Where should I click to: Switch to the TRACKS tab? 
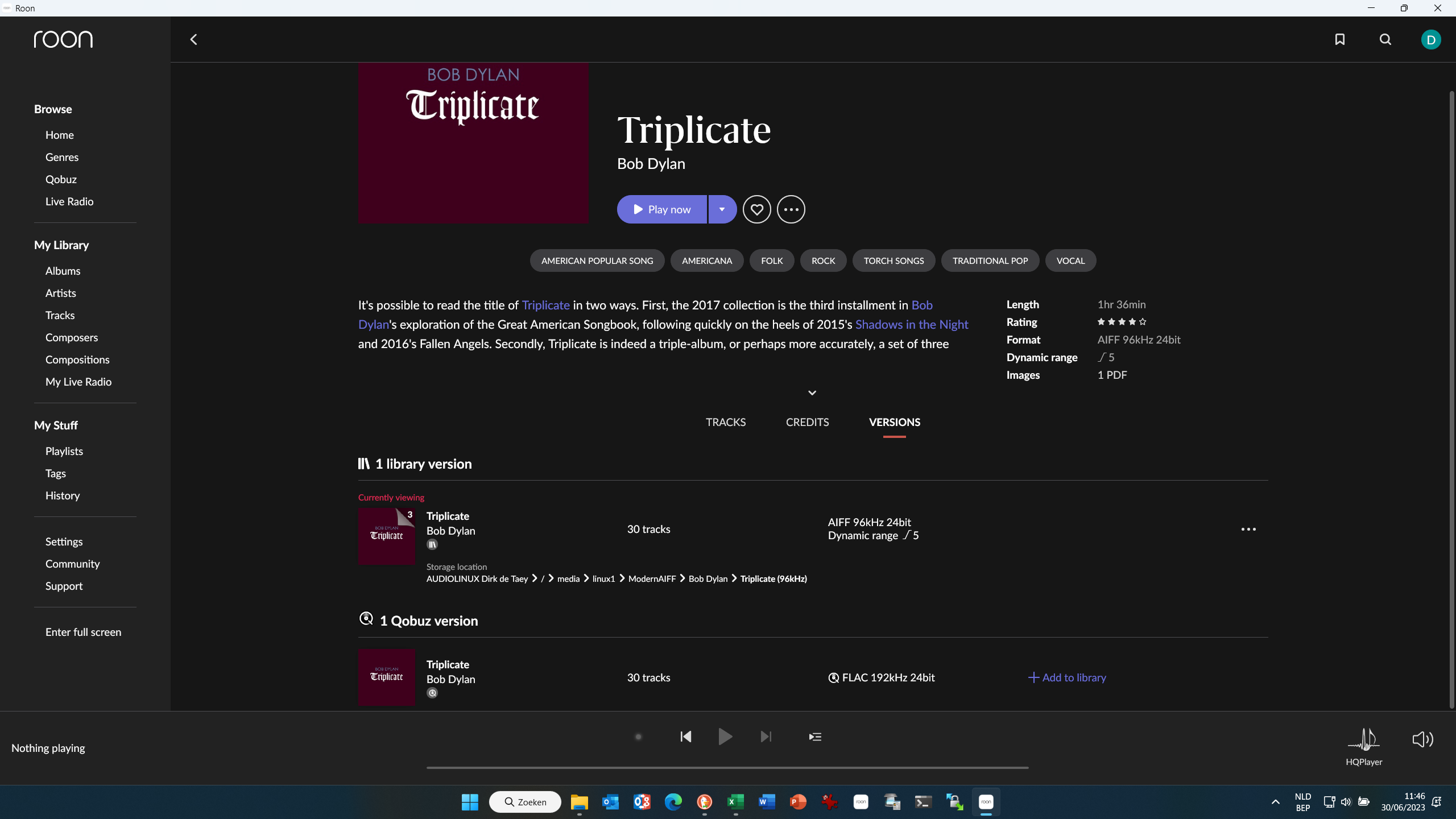(x=726, y=422)
